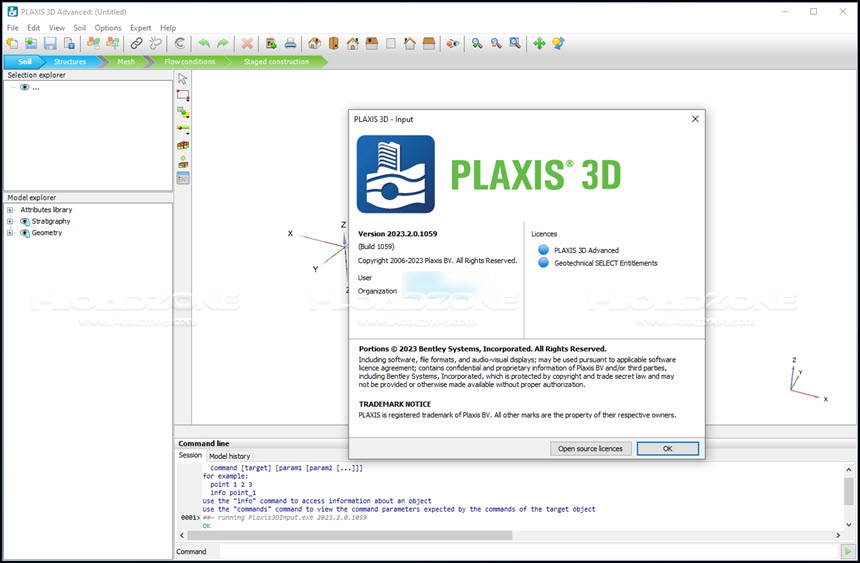Open the Soil menu
860x563 pixels.
click(80, 27)
